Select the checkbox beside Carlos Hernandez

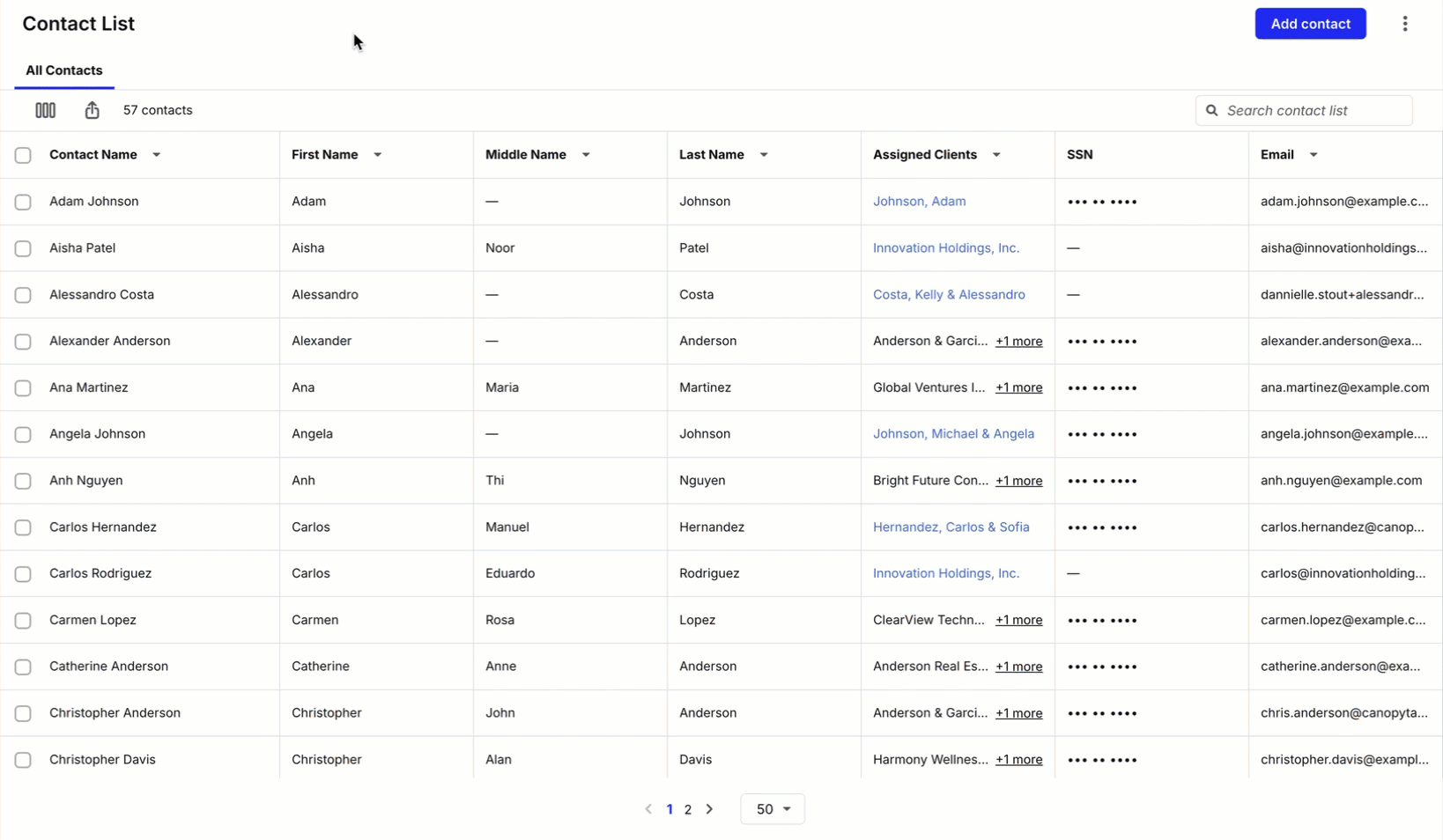[23, 527]
